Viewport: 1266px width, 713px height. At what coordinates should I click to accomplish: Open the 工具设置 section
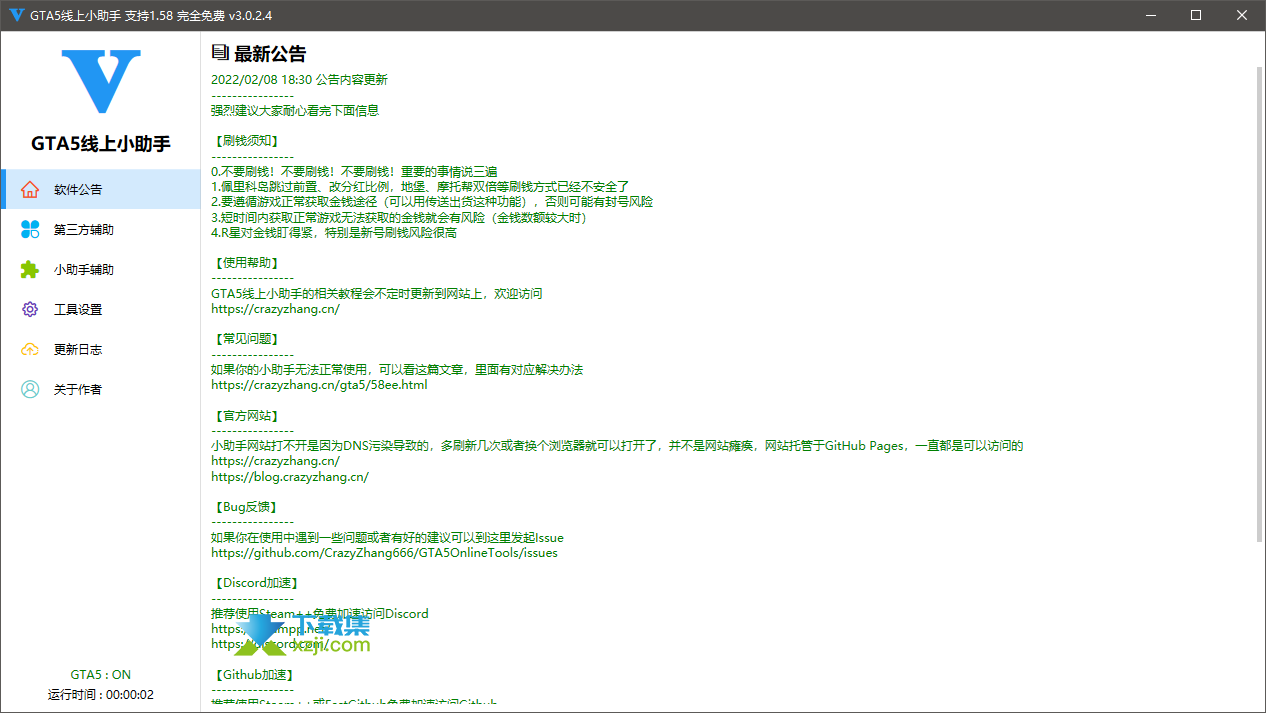click(100, 309)
